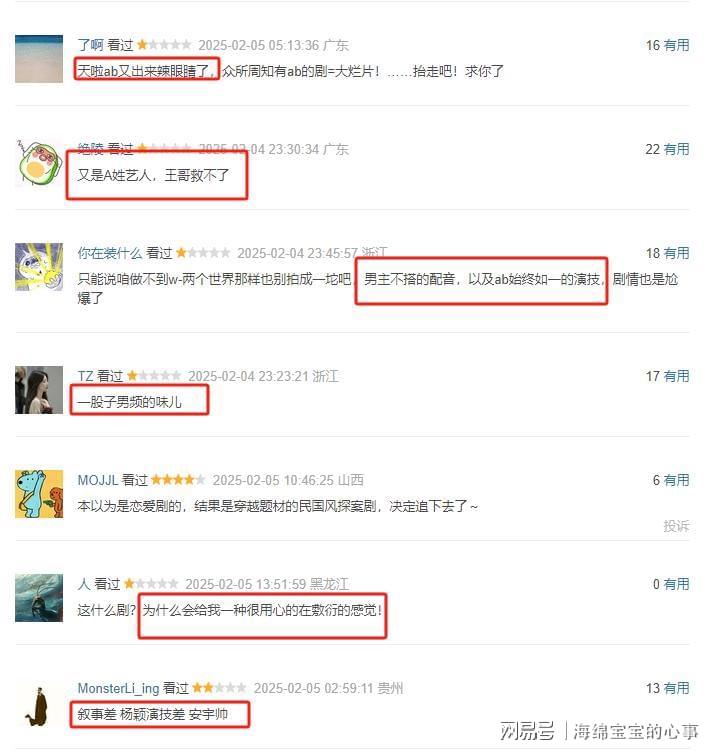Visit username link MonsterLi_ing

coord(118,688)
